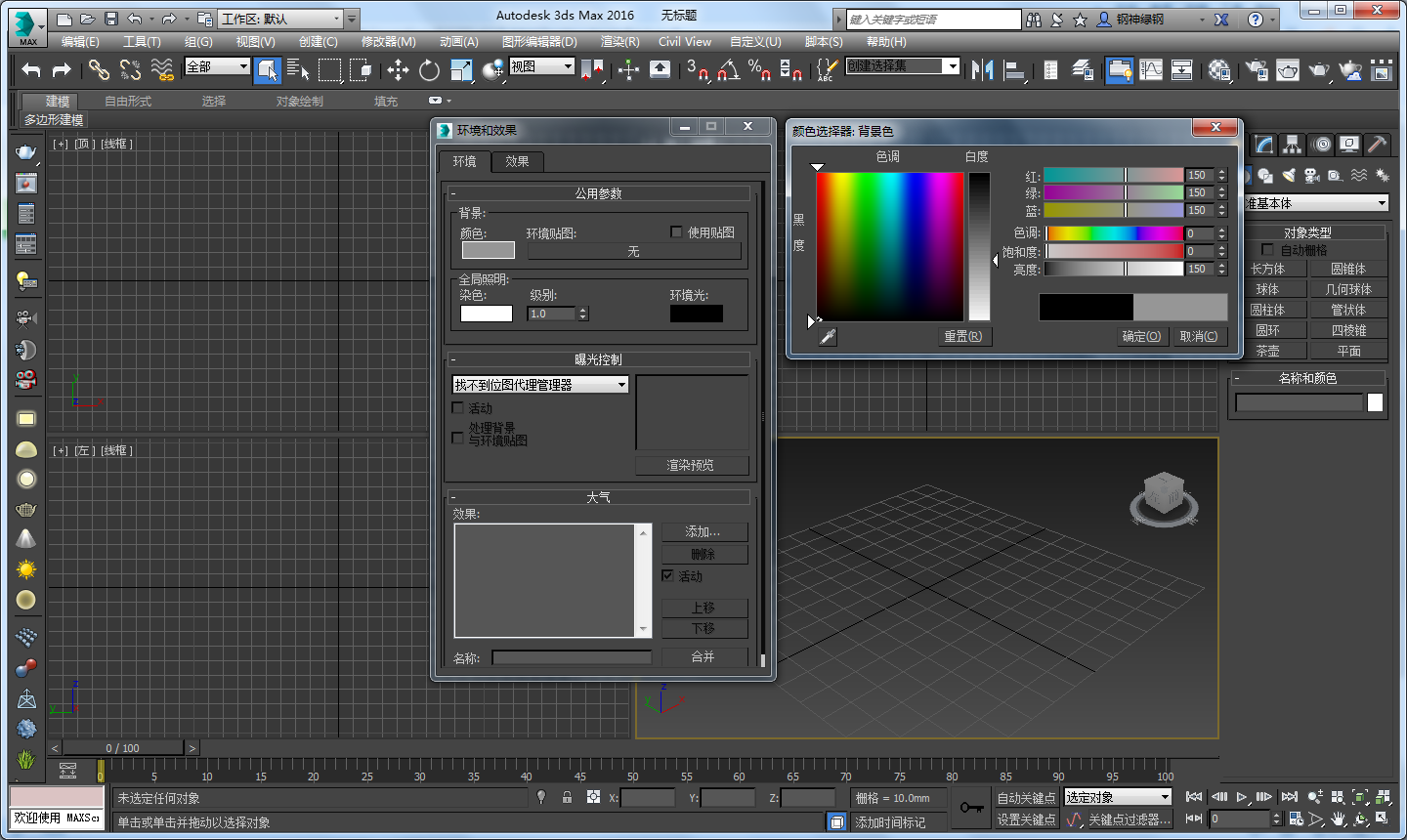Open the 修改器(M) menu
This screenshot has width=1407, height=840.
(389, 42)
